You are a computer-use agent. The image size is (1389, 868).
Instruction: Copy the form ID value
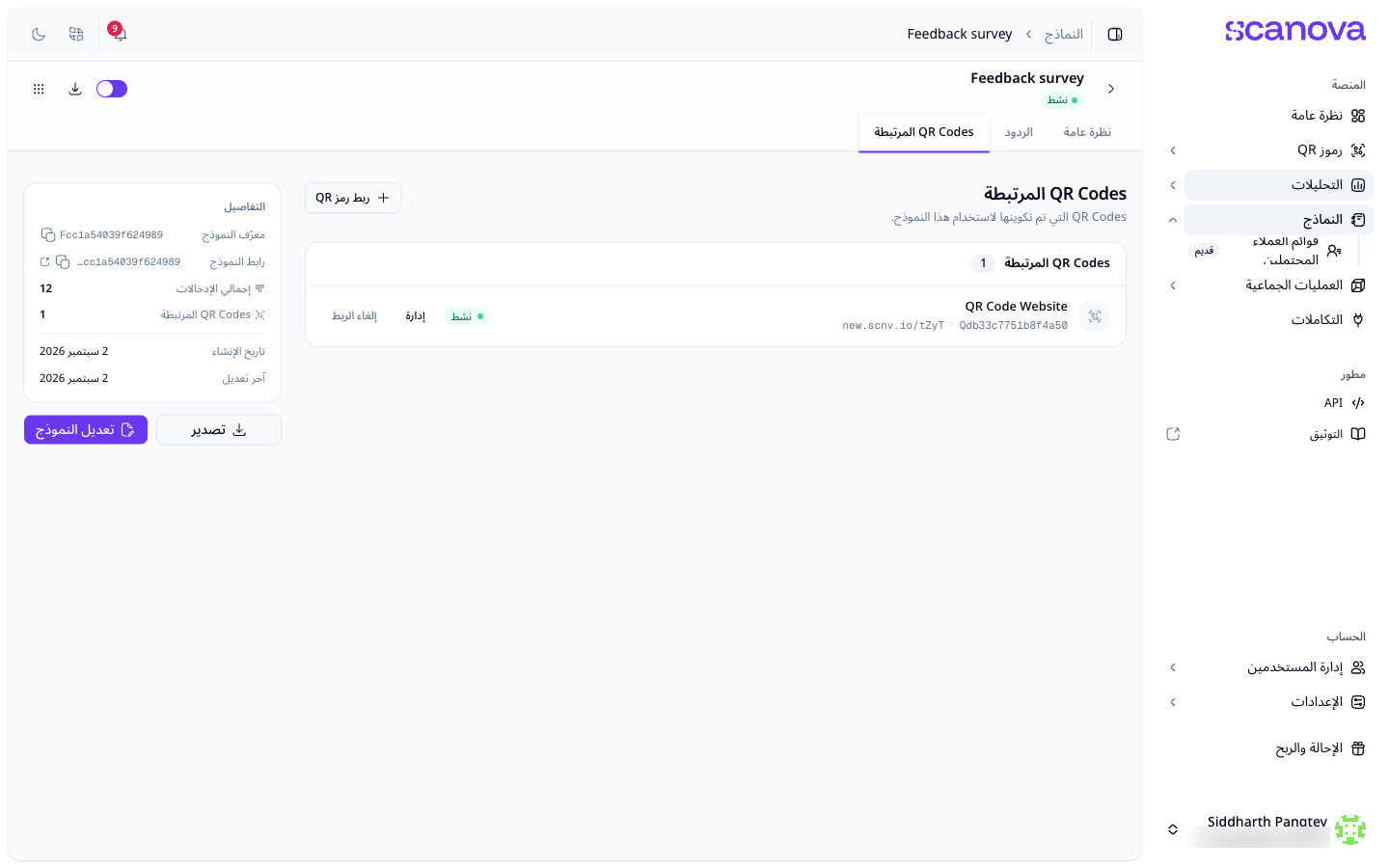click(x=47, y=234)
